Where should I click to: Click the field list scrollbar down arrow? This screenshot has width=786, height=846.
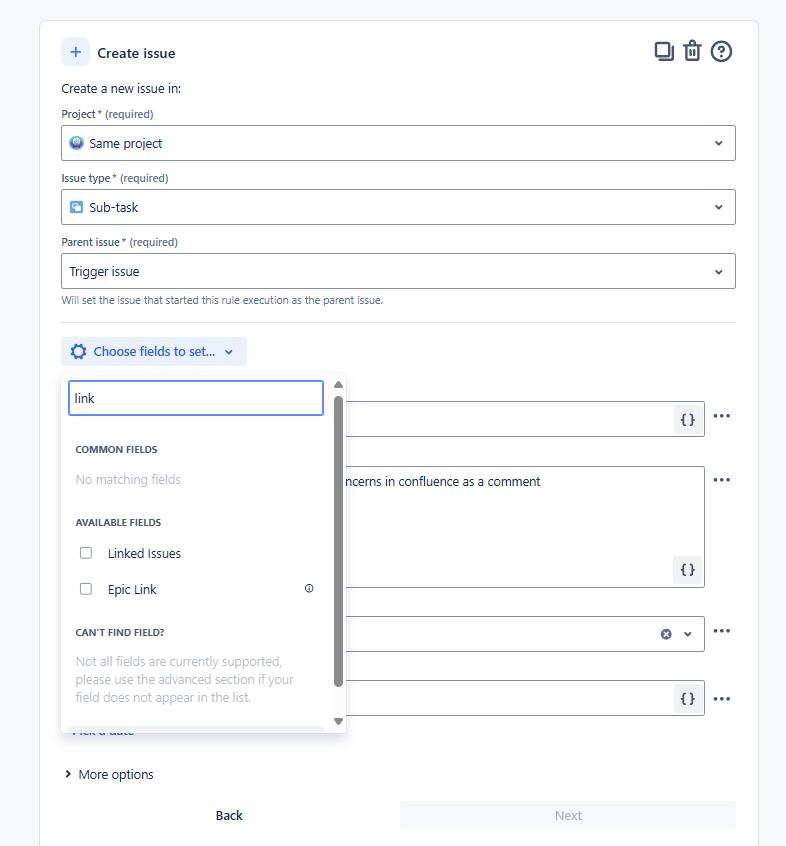point(338,721)
